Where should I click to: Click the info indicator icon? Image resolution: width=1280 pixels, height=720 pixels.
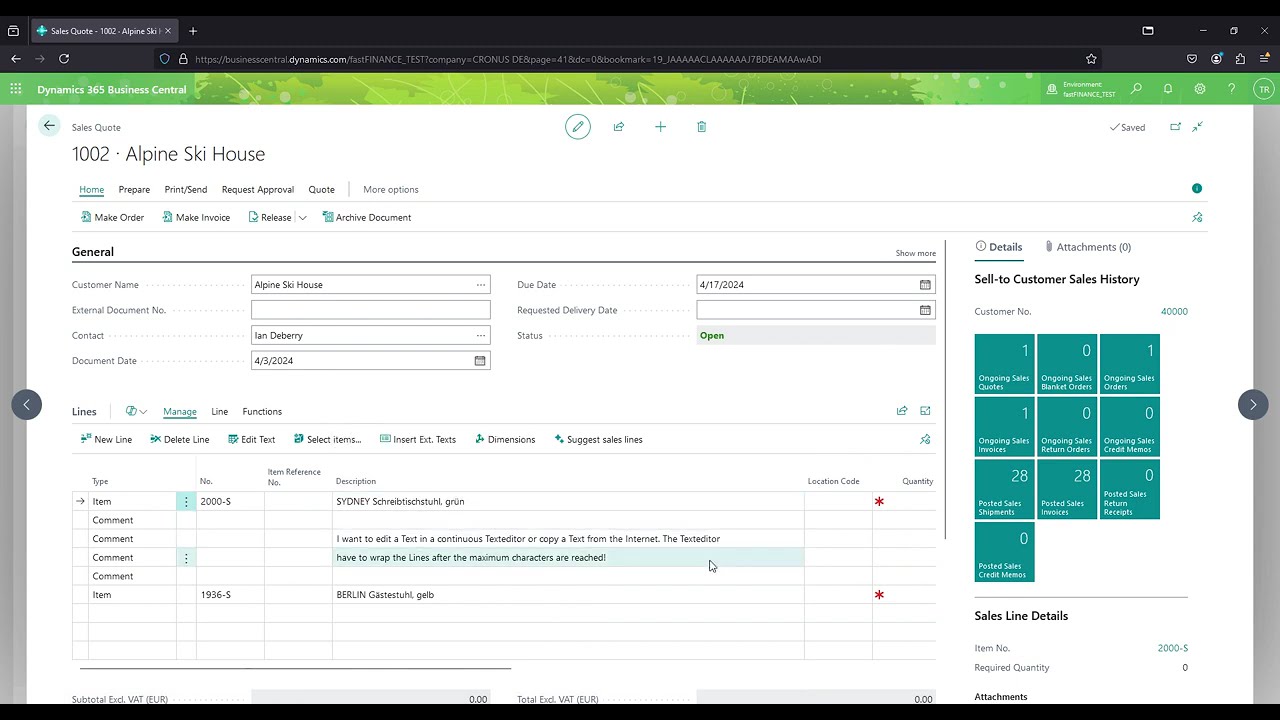[x=1197, y=188]
